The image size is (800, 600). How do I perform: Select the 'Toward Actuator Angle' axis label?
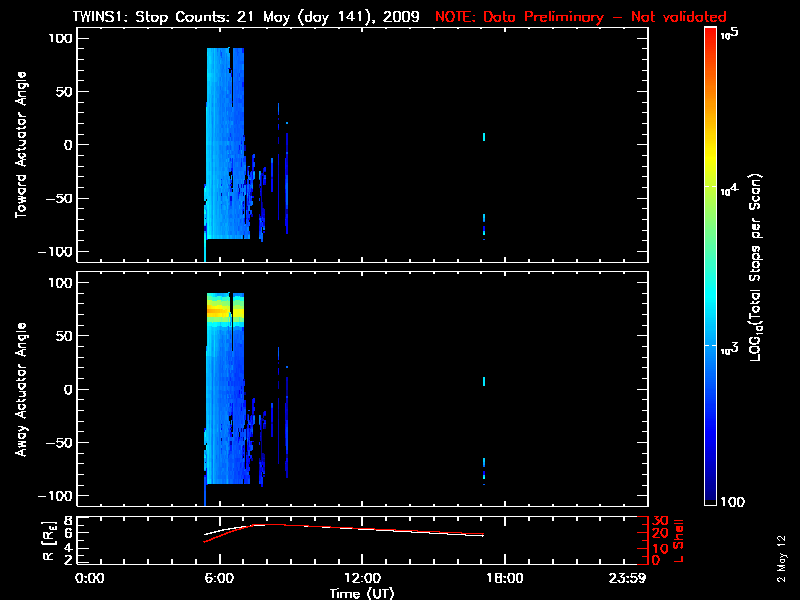point(20,146)
